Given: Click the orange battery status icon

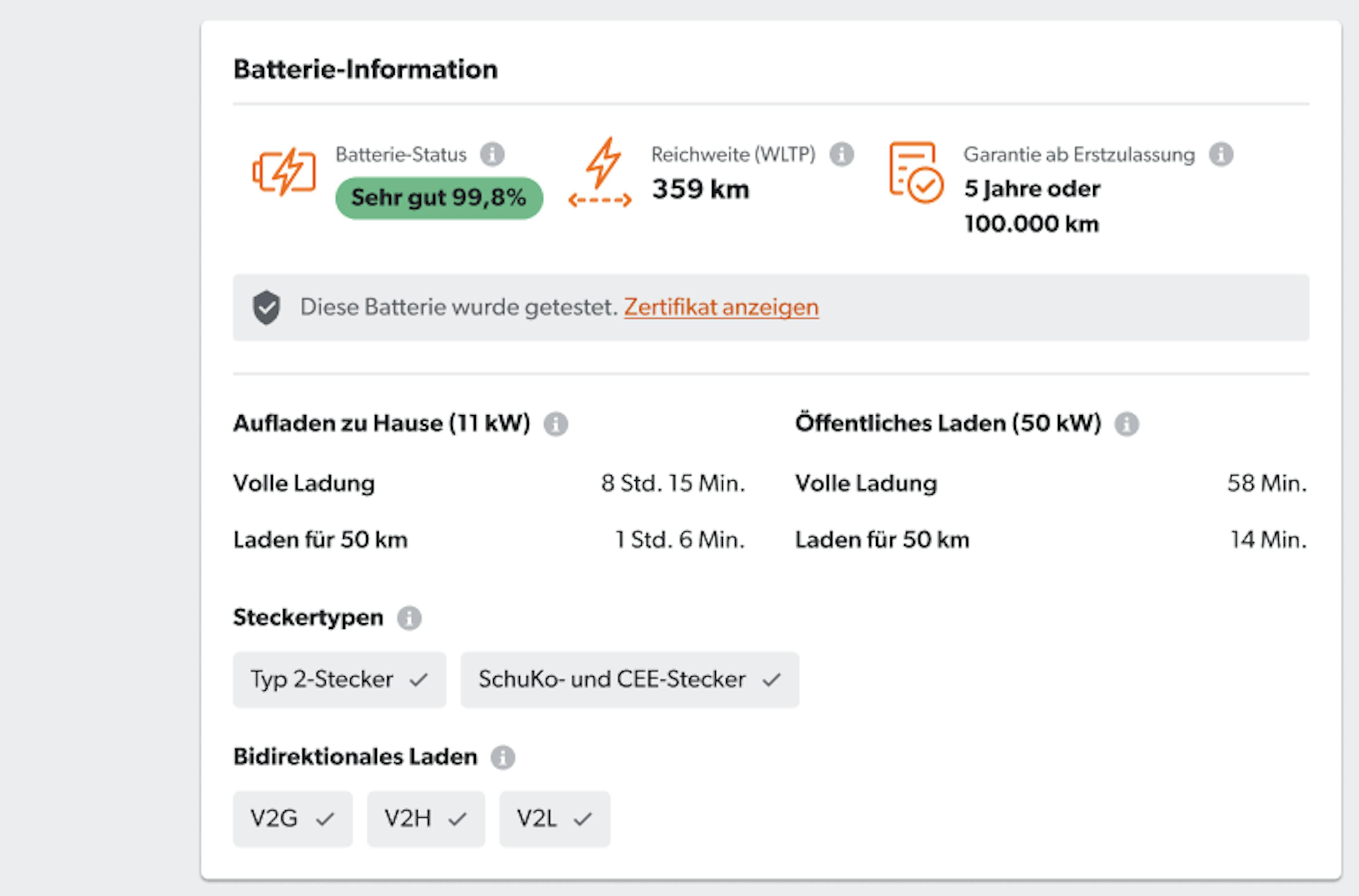Looking at the screenshot, I should pyautogui.click(x=284, y=172).
